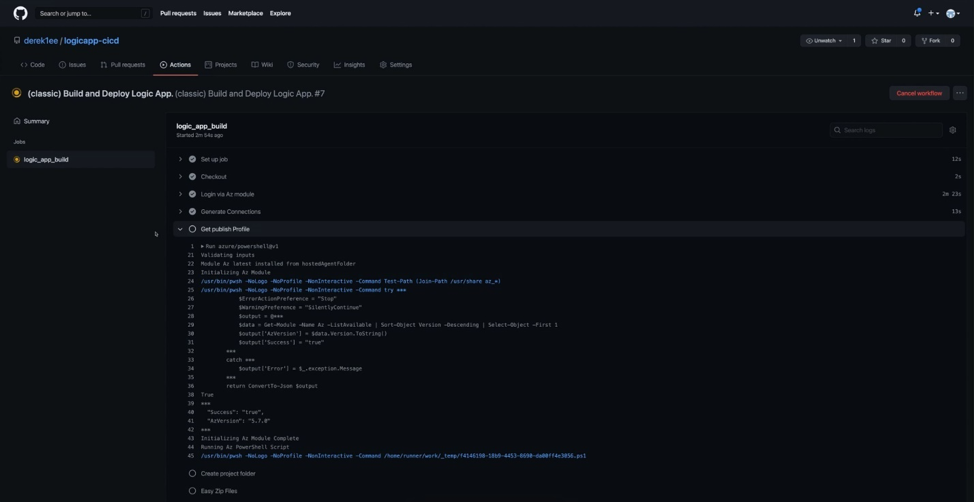Image resolution: width=974 pixels, height=502 pixels.
Task: Click the Set up job success checkmark
Action: click(x=193, y=159)
